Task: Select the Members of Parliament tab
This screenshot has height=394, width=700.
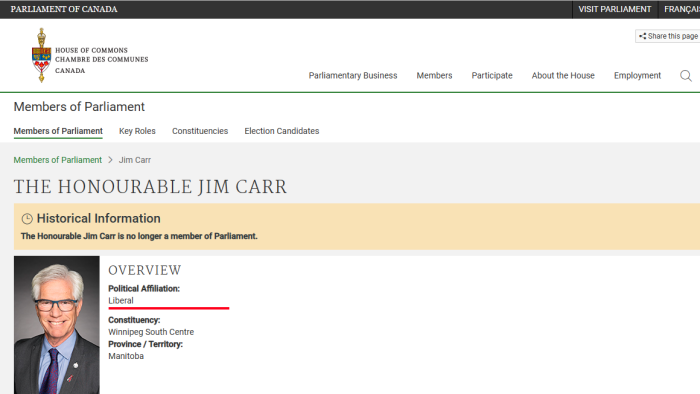Action: pos(58,131)
